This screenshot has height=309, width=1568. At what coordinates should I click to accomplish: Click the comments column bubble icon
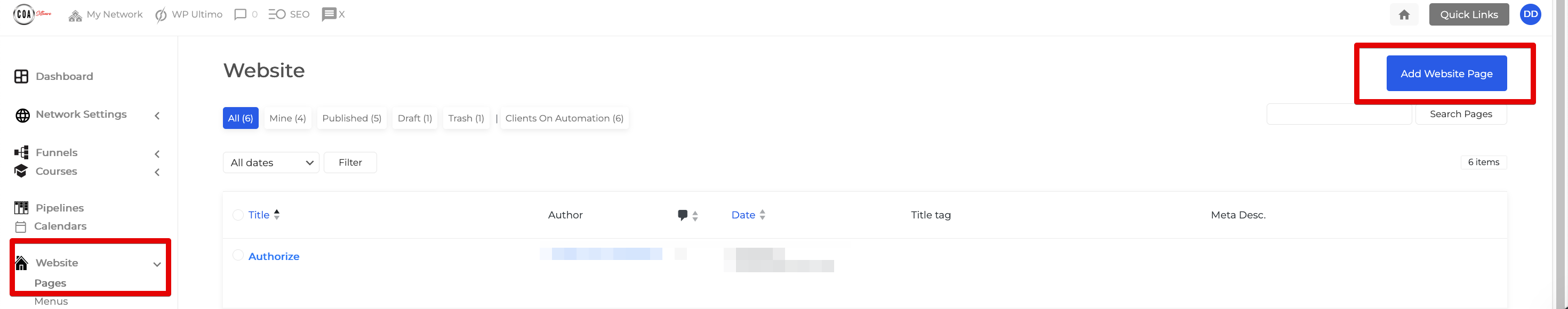tap(682, 215)
